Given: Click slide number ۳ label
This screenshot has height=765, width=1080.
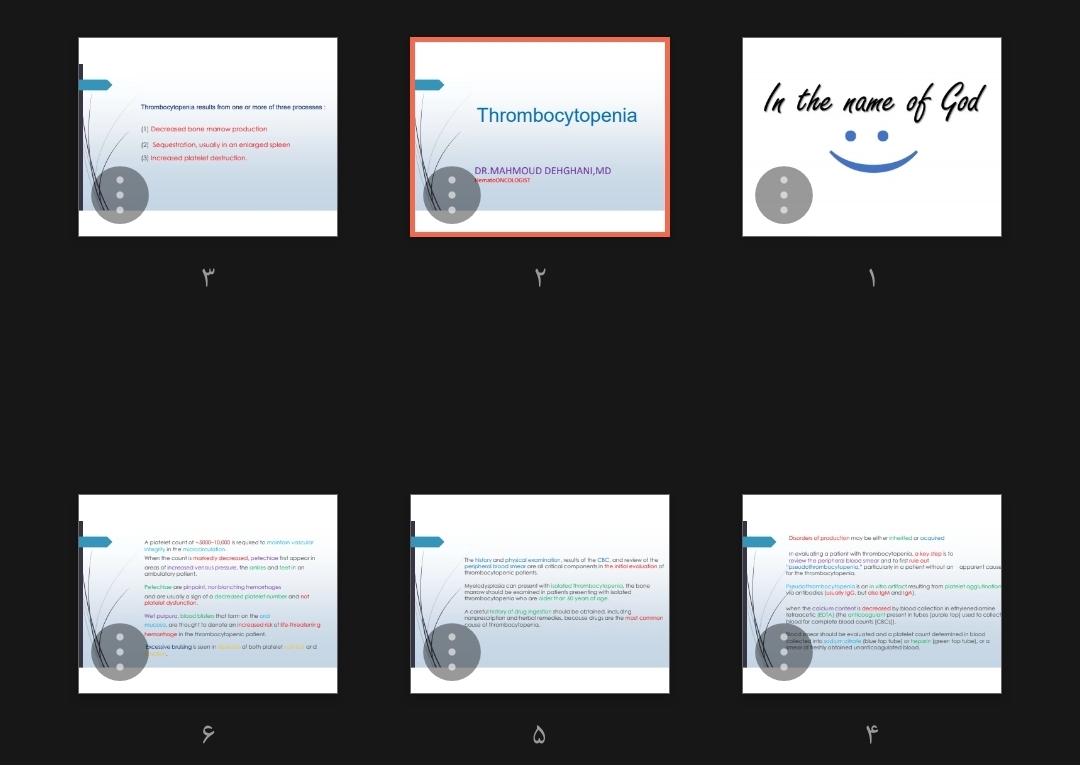Looking at the screenshot, I should tap(208, 277).
